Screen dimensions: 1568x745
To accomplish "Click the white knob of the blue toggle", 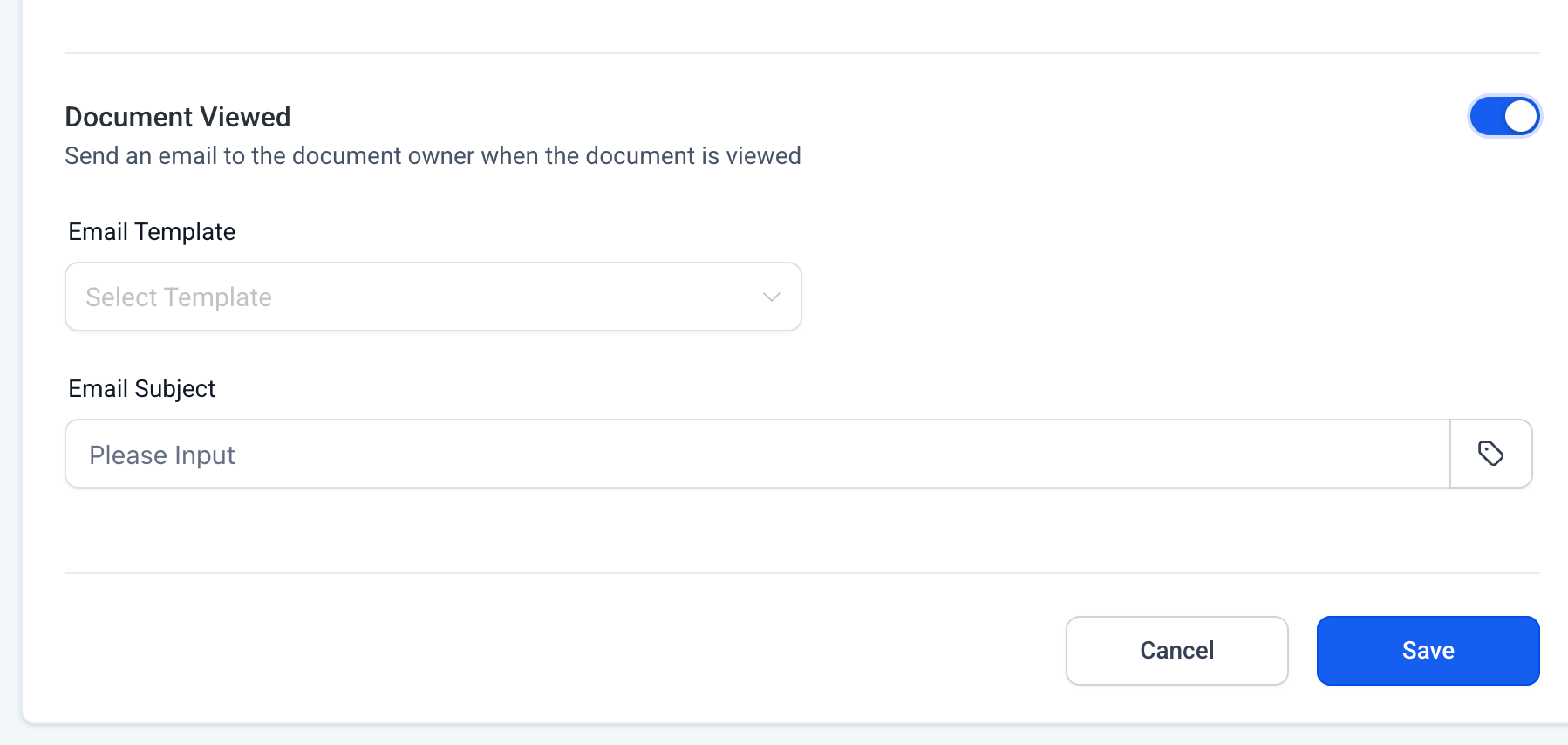I will click(1520, 117).
